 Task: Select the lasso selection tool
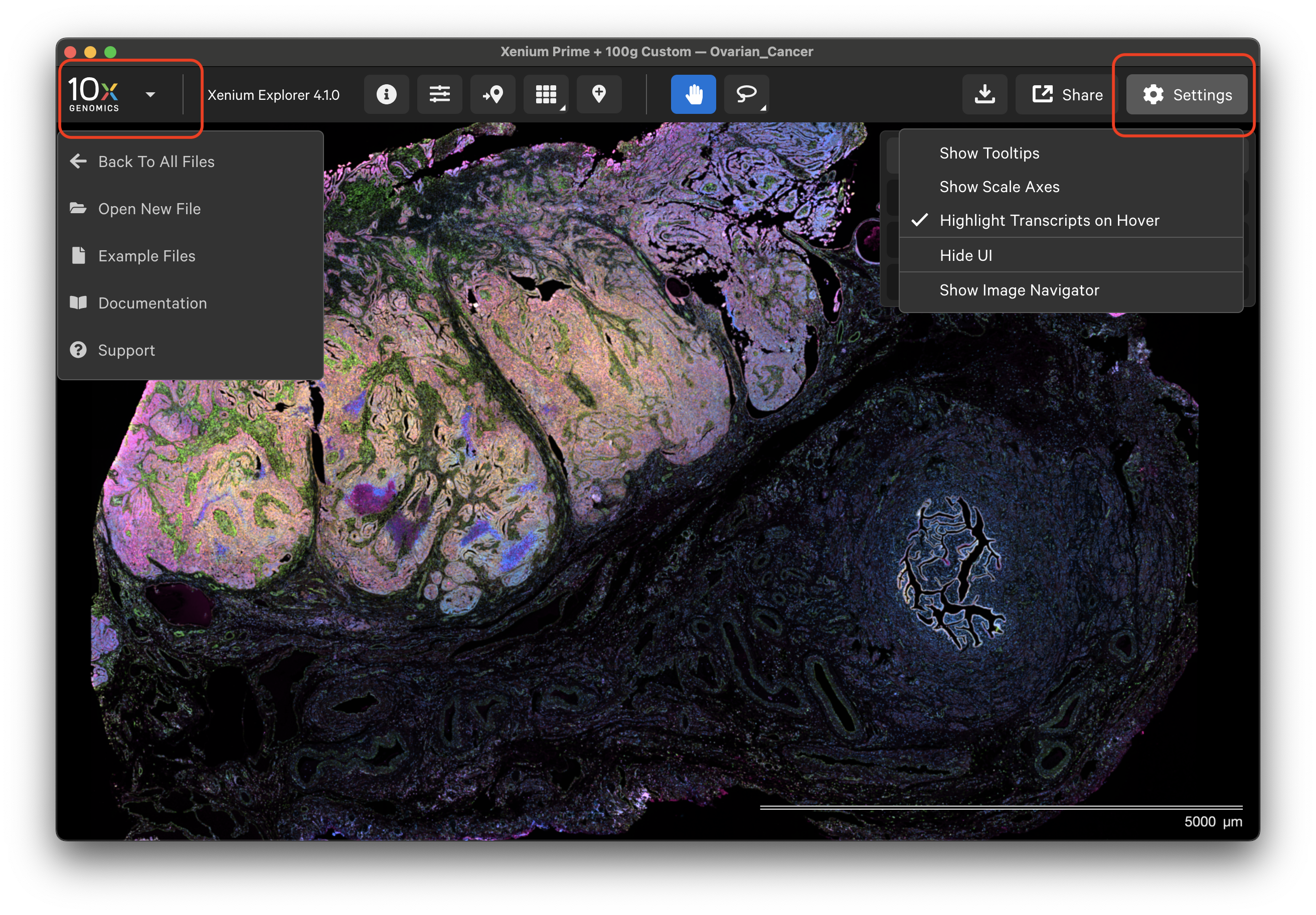tap(746, 94)
